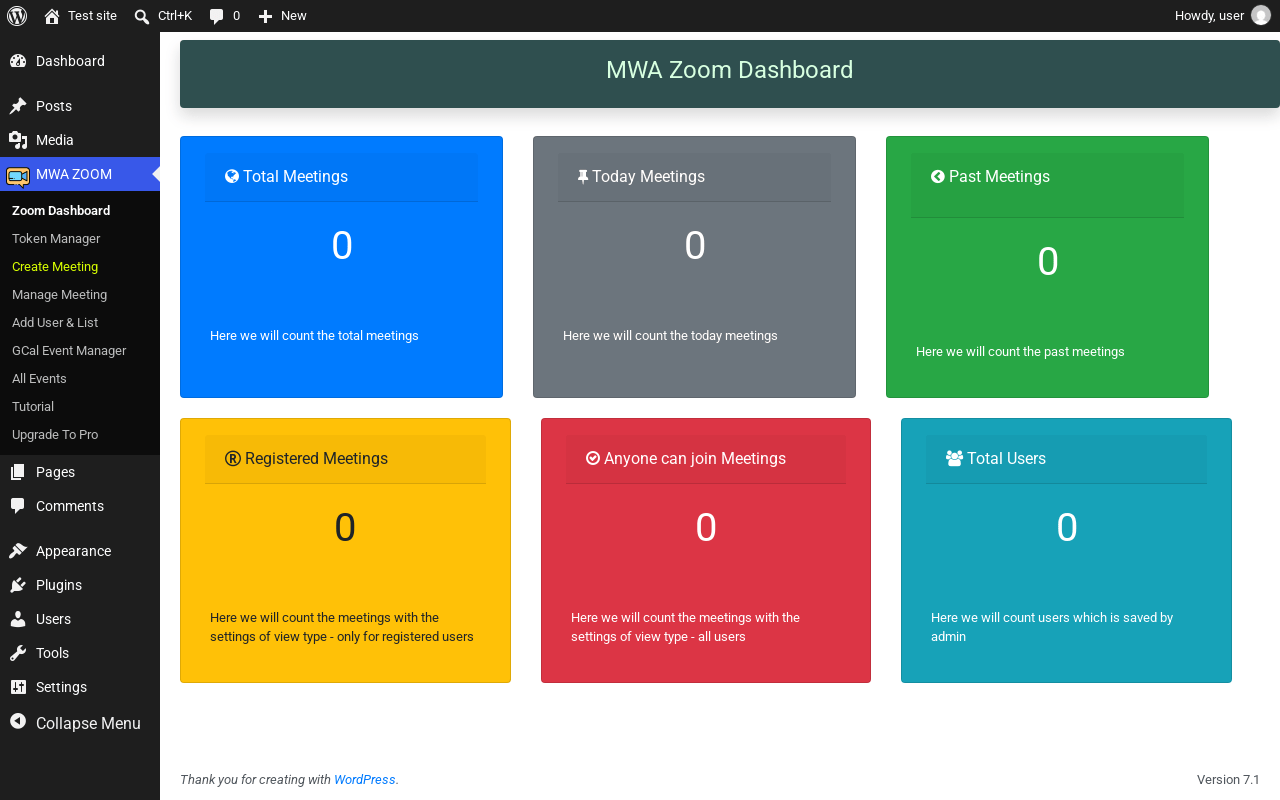Collapse the admin sidebar menu
The height and width of the screenshot is (800, 1280).
tap(80, 722)
